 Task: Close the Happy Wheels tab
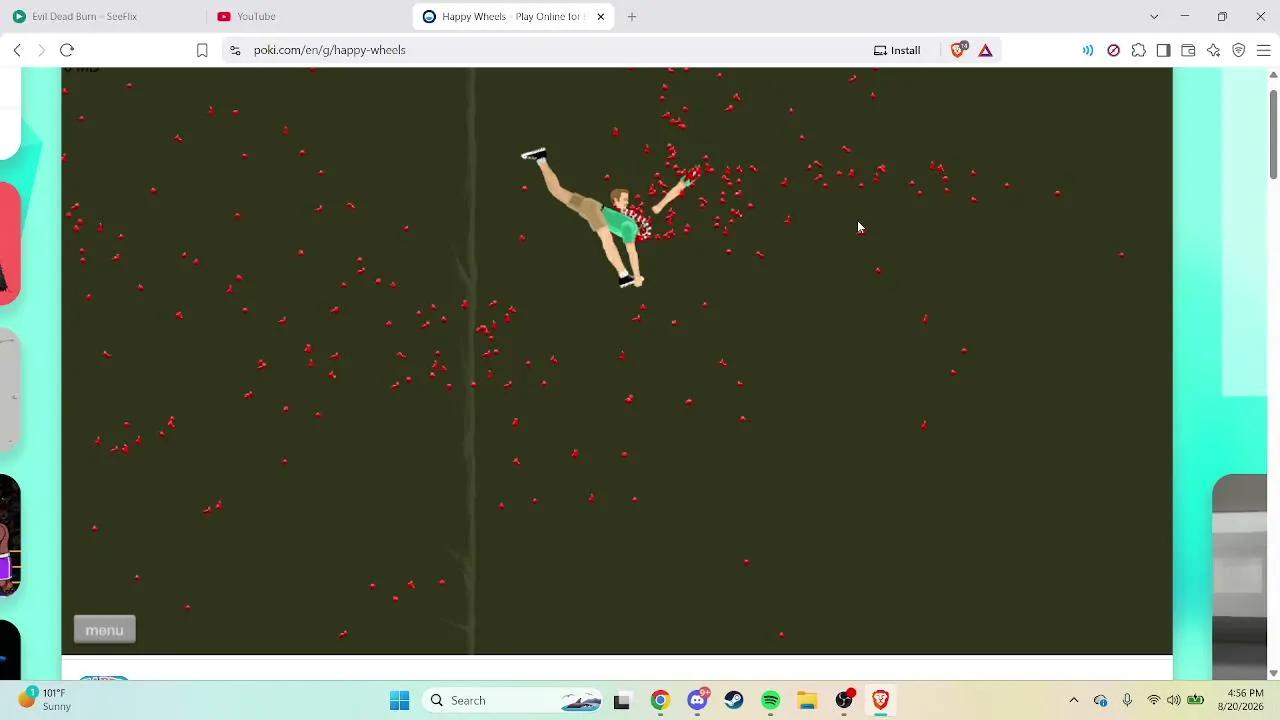601,16
